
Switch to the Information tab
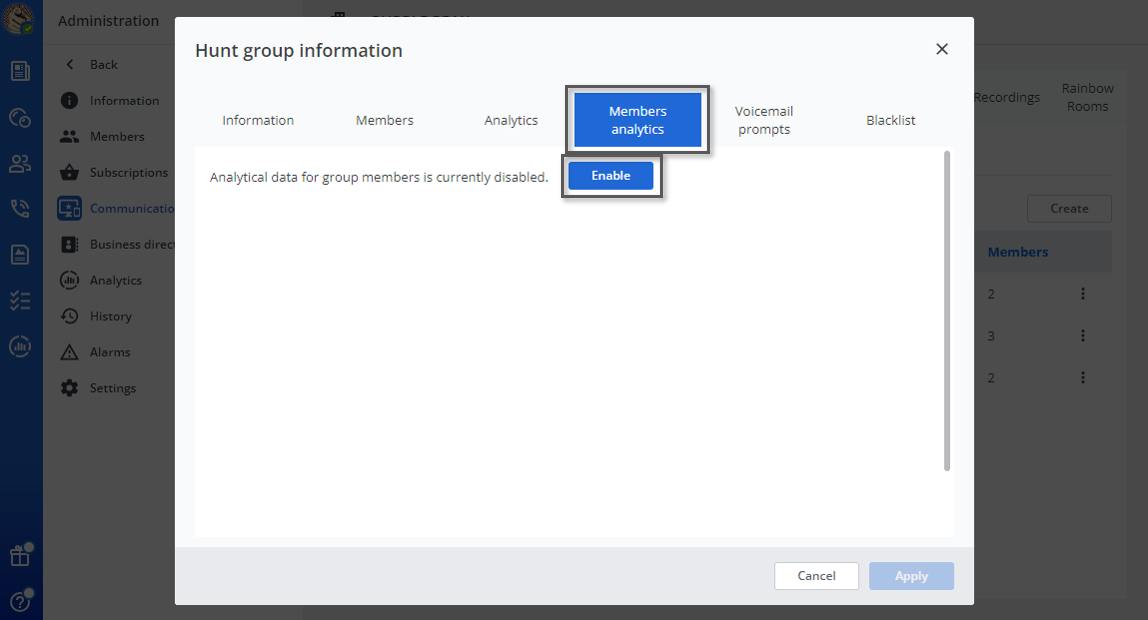pyautogui.click(x=258, y=120)
